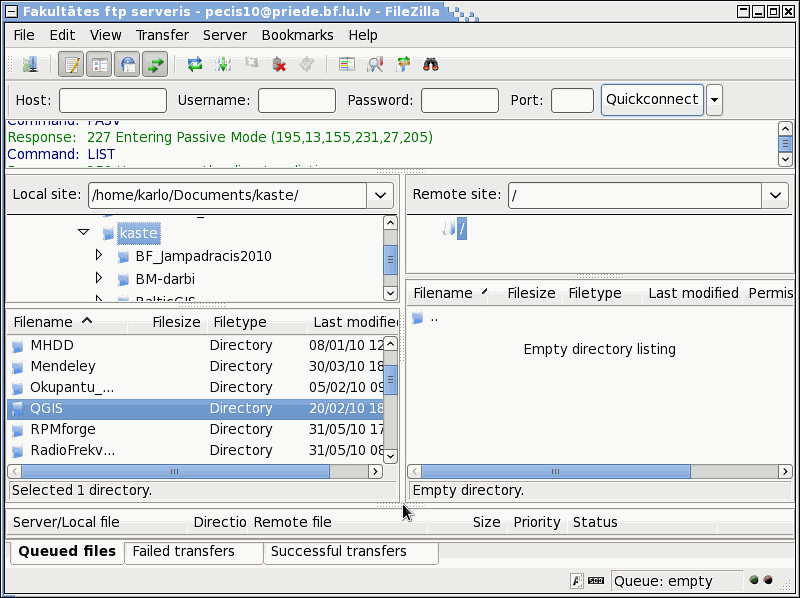The image size is (800, 598).
Task: Open remote file search binoculars icon
Action: coord(431,65)
